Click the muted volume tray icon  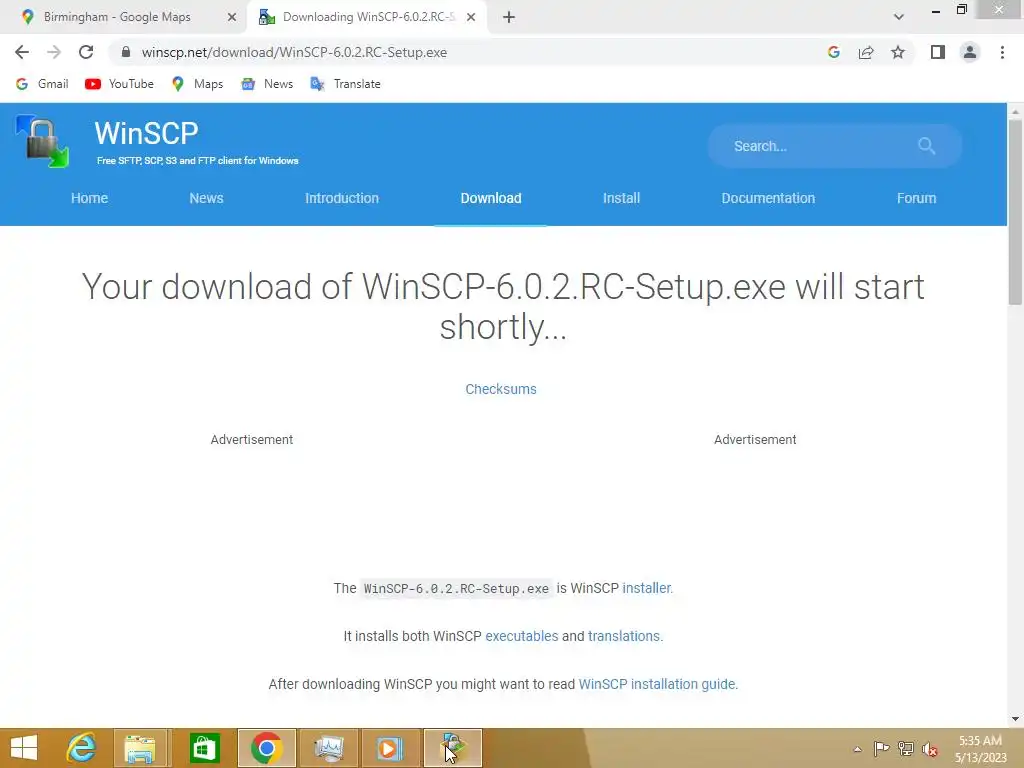pyautogui.click(x=929, y=749)
